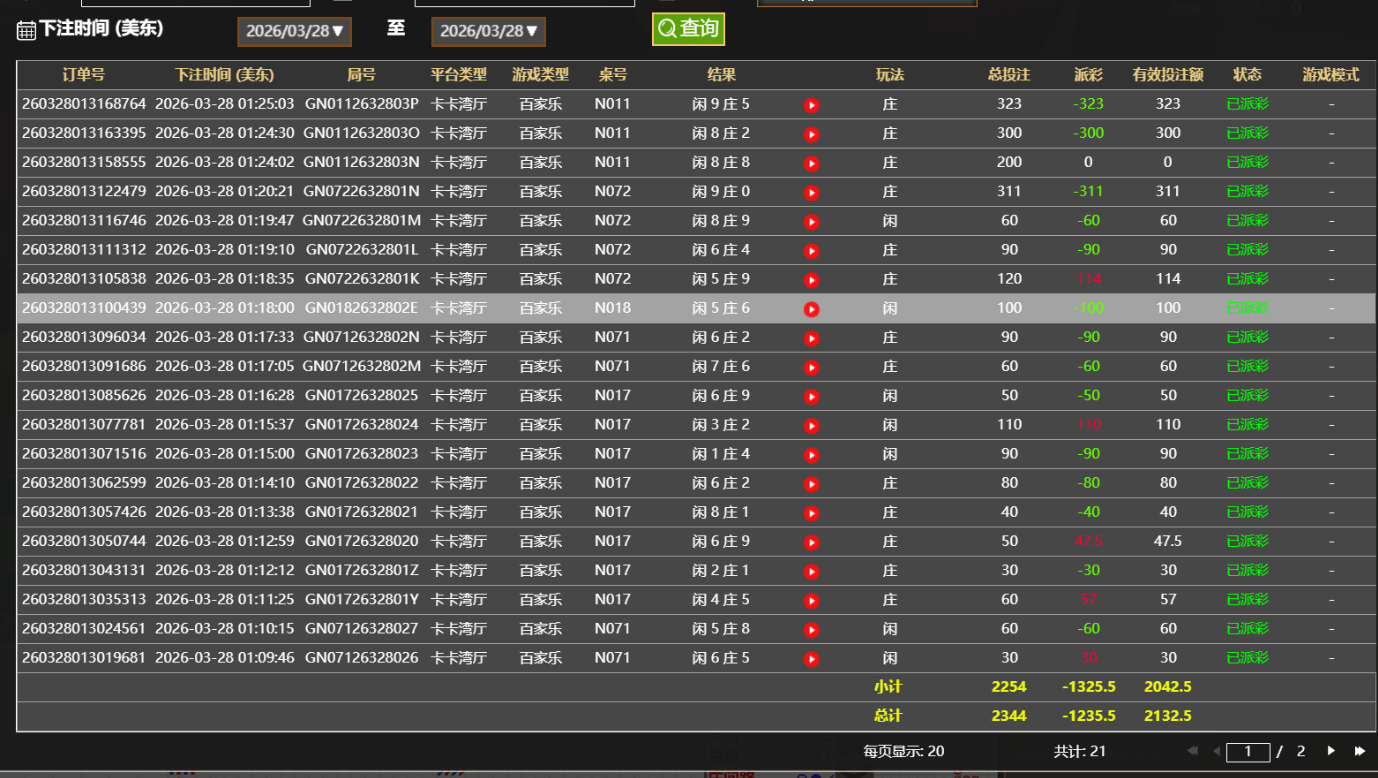Click 已派彩 status for order 260328013024561

pyautogui.click(x=1247, y=629)
